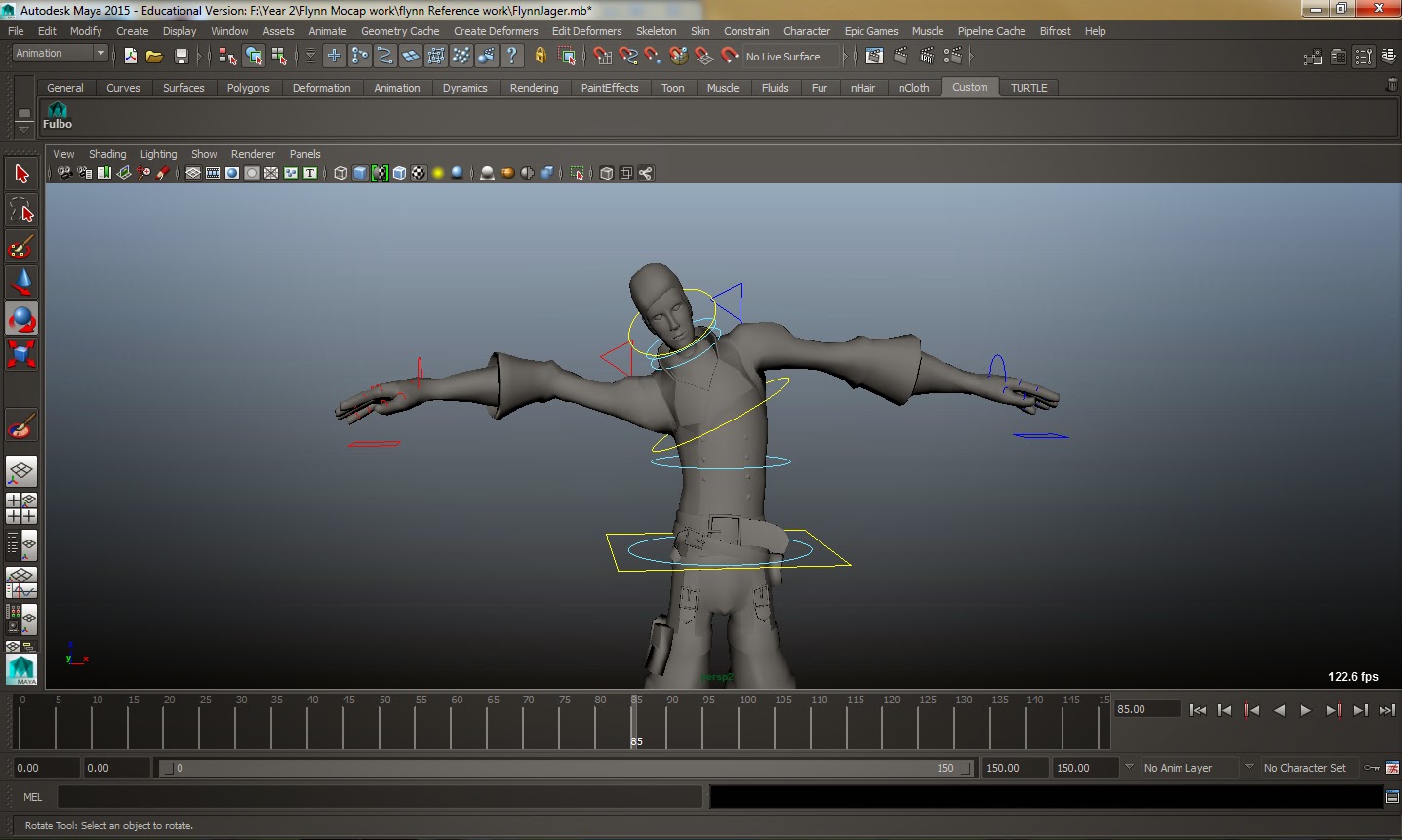Activate the Lasso Select tool
This screenshot has height=840, width=1402.
point(21,210)
